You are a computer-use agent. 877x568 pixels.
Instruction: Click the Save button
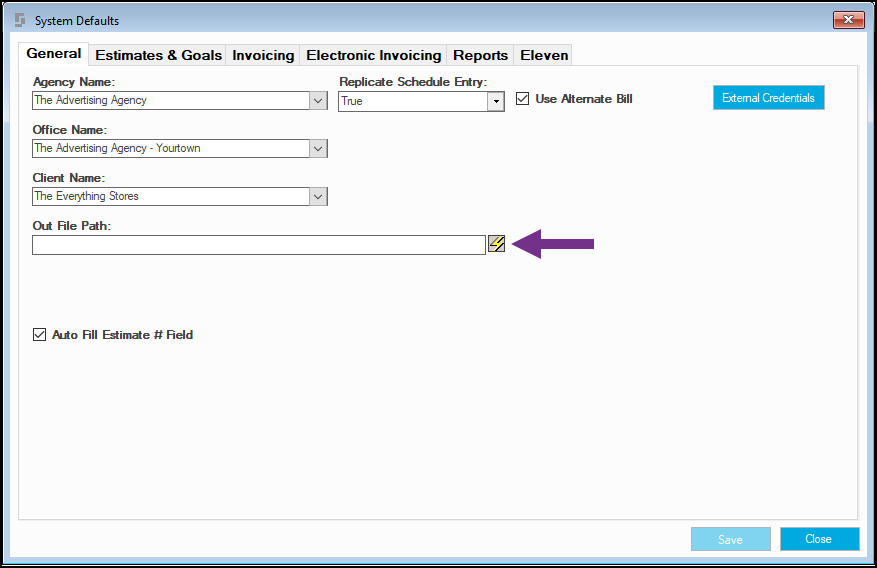[x=730, y=539]
